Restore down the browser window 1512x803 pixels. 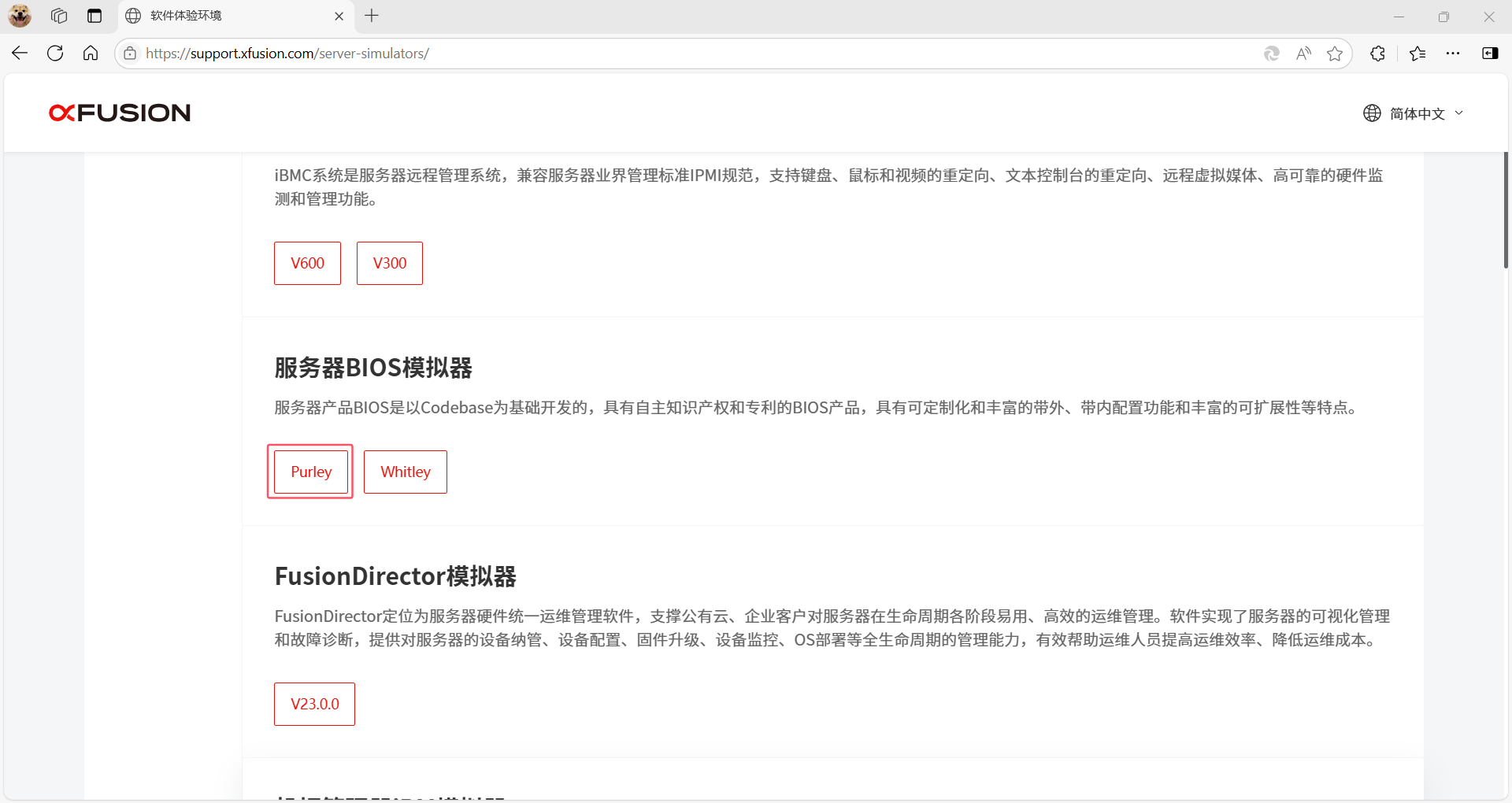point(1443,16)
